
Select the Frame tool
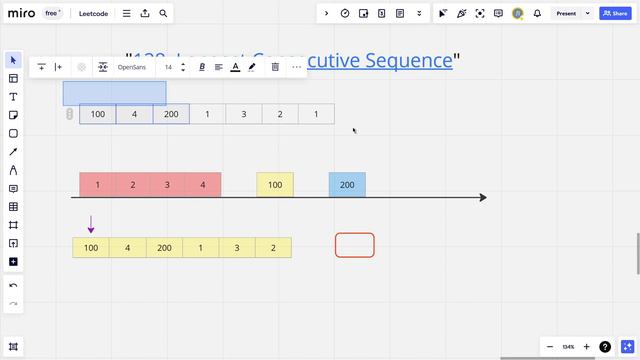tap(13, 225)
